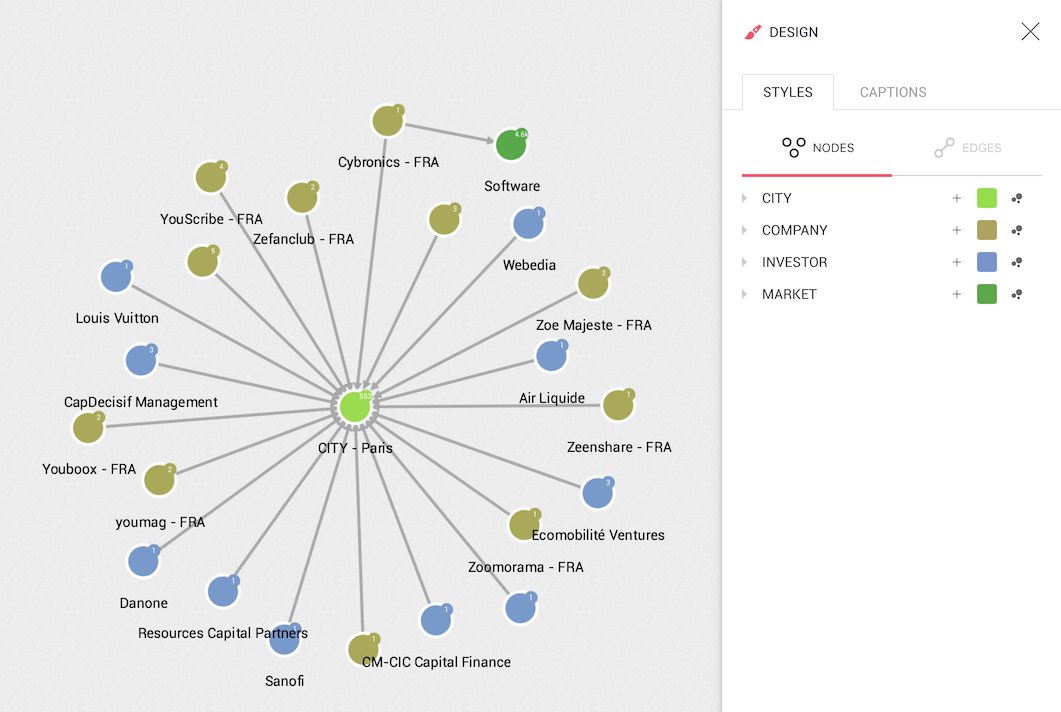Click the size dots icon for MARKET

pyautogui.click(x=1016, y=294)
